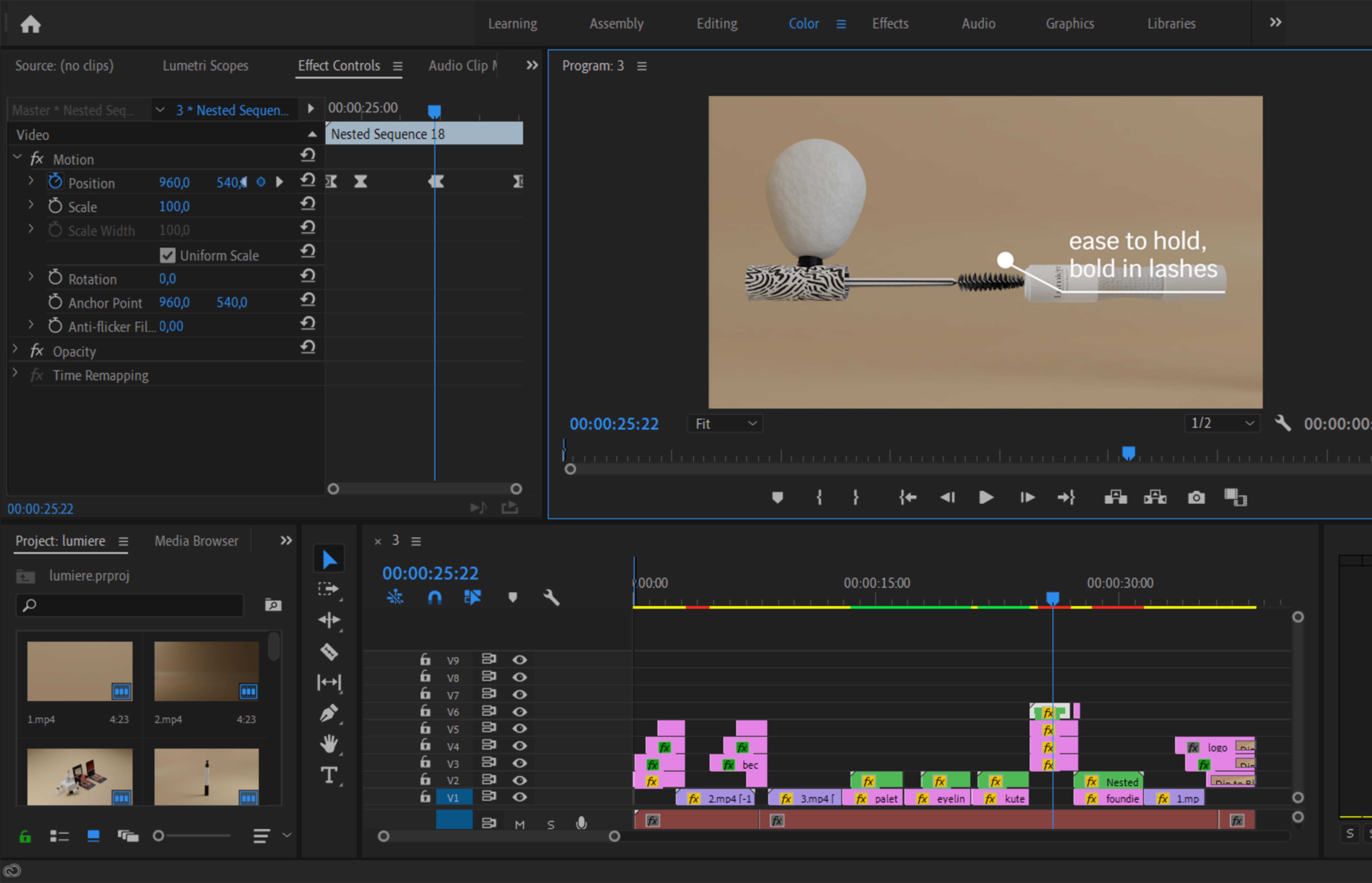Click the Home icon
Screen dimensions: 1372x883
click(30, 24)
